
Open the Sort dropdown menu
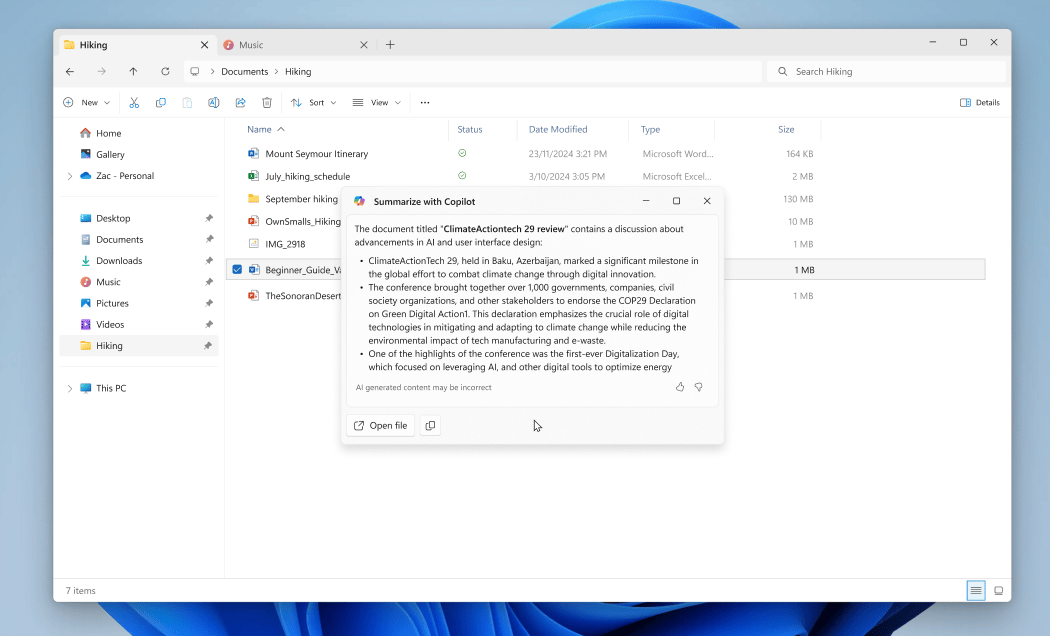(x=313, y=102)
